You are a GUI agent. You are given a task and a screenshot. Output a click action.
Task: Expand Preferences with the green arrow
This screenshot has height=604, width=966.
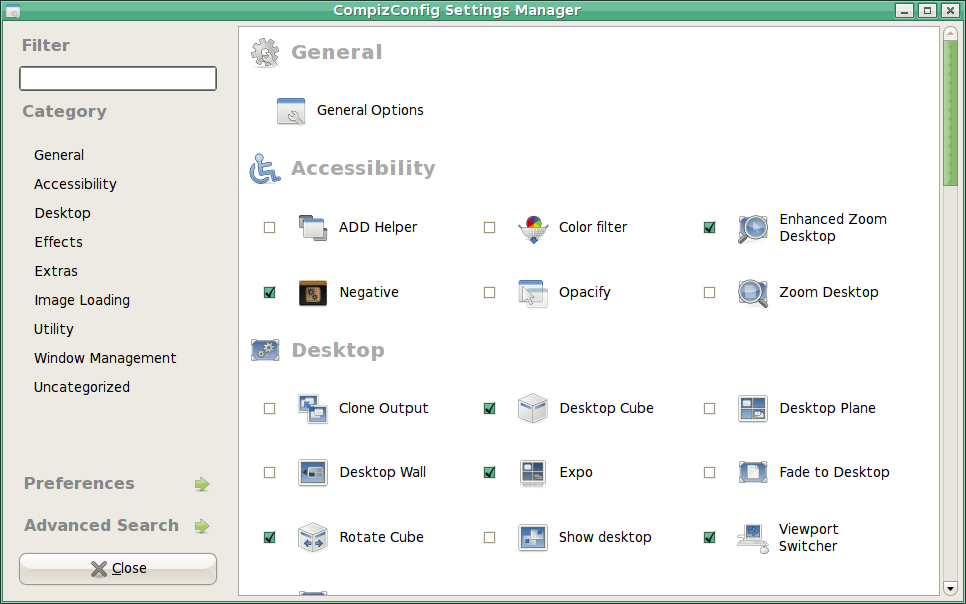click(202, 484)
